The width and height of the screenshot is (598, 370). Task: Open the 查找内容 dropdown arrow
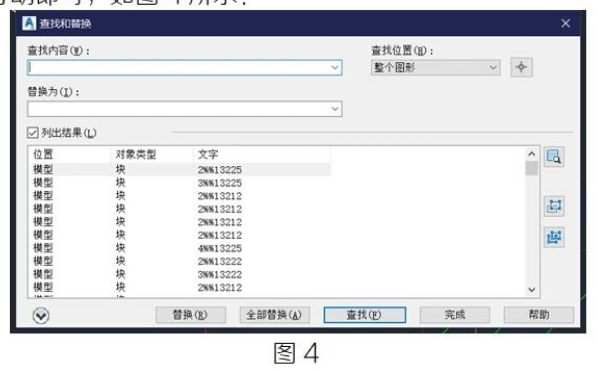(x=334, y=68)
